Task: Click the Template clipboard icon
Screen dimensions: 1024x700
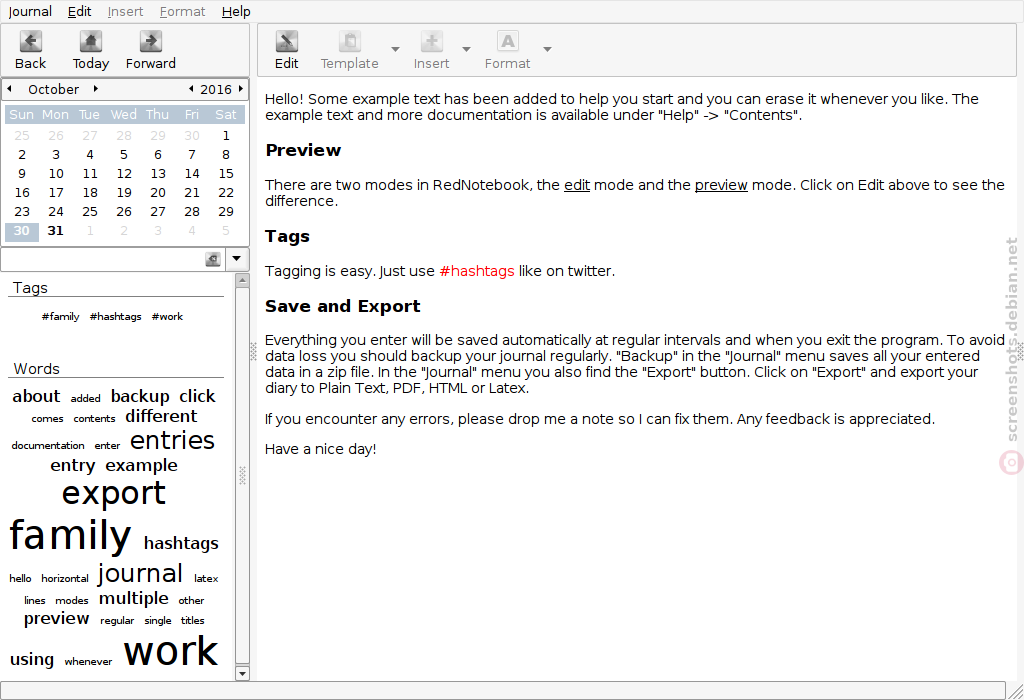Action: click(350, 41)
